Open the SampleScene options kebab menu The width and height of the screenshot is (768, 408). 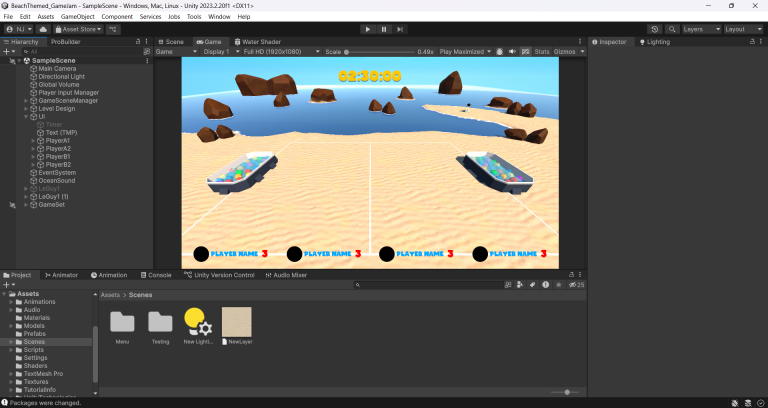point(147,61)
